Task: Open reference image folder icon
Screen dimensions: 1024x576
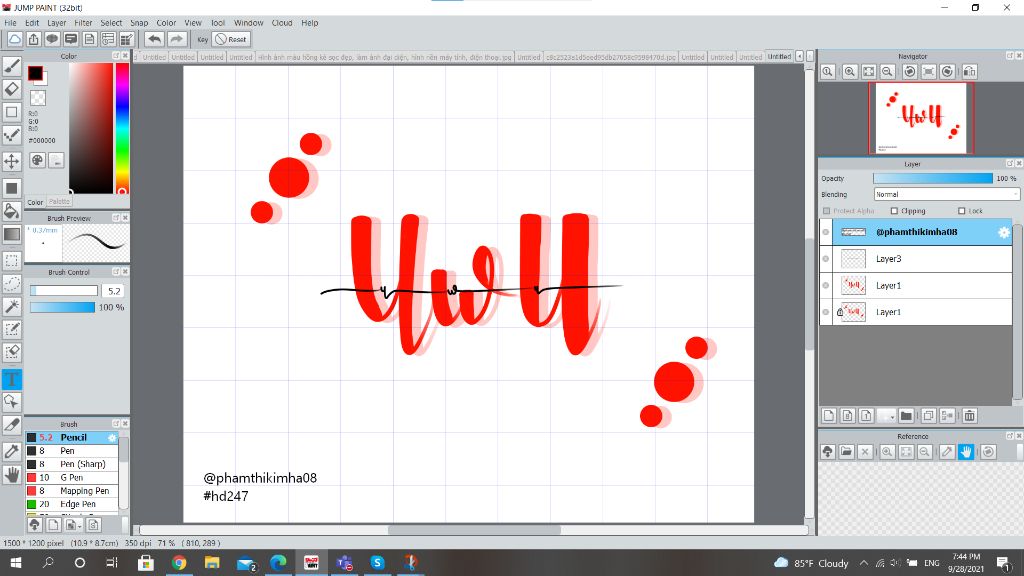Action: (846, 451)
